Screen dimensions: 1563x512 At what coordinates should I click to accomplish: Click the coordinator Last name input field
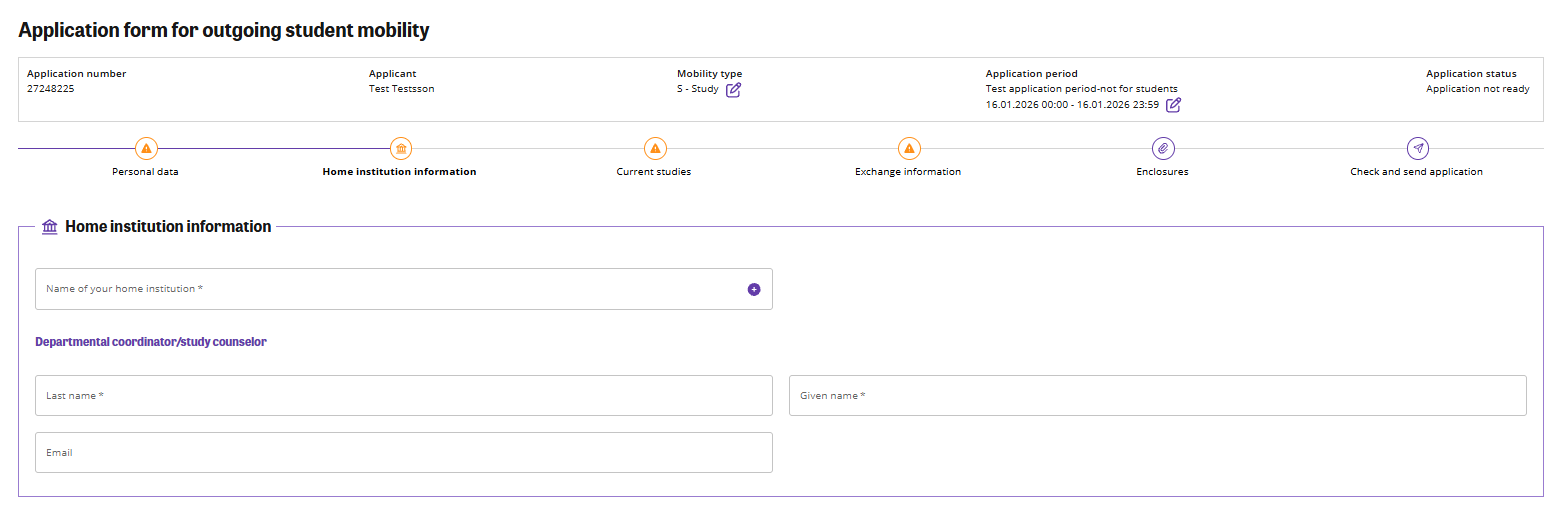click(403, 396)
